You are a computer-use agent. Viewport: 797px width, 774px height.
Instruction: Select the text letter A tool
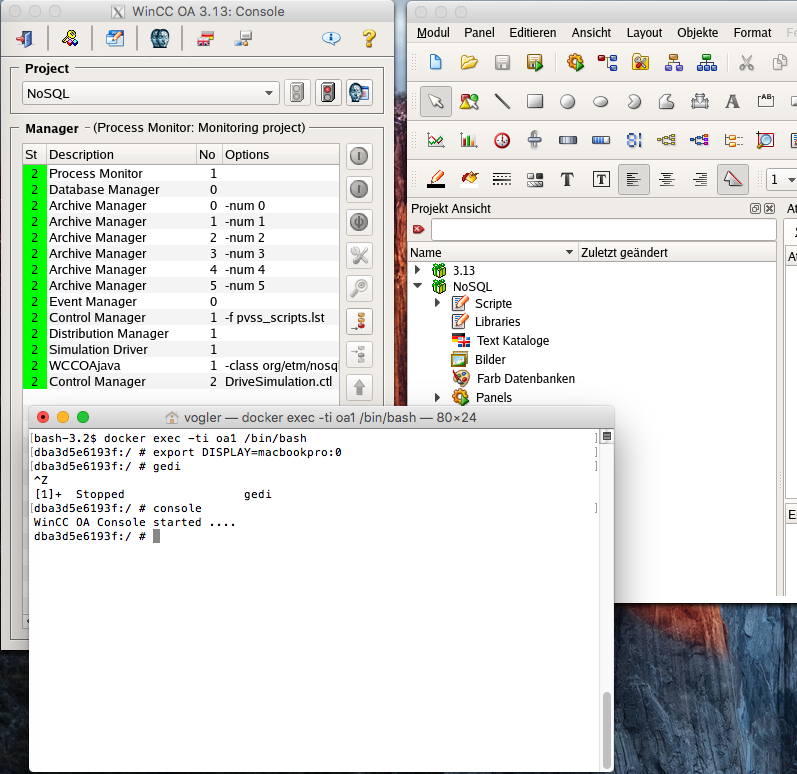click(x=732, y=101)
